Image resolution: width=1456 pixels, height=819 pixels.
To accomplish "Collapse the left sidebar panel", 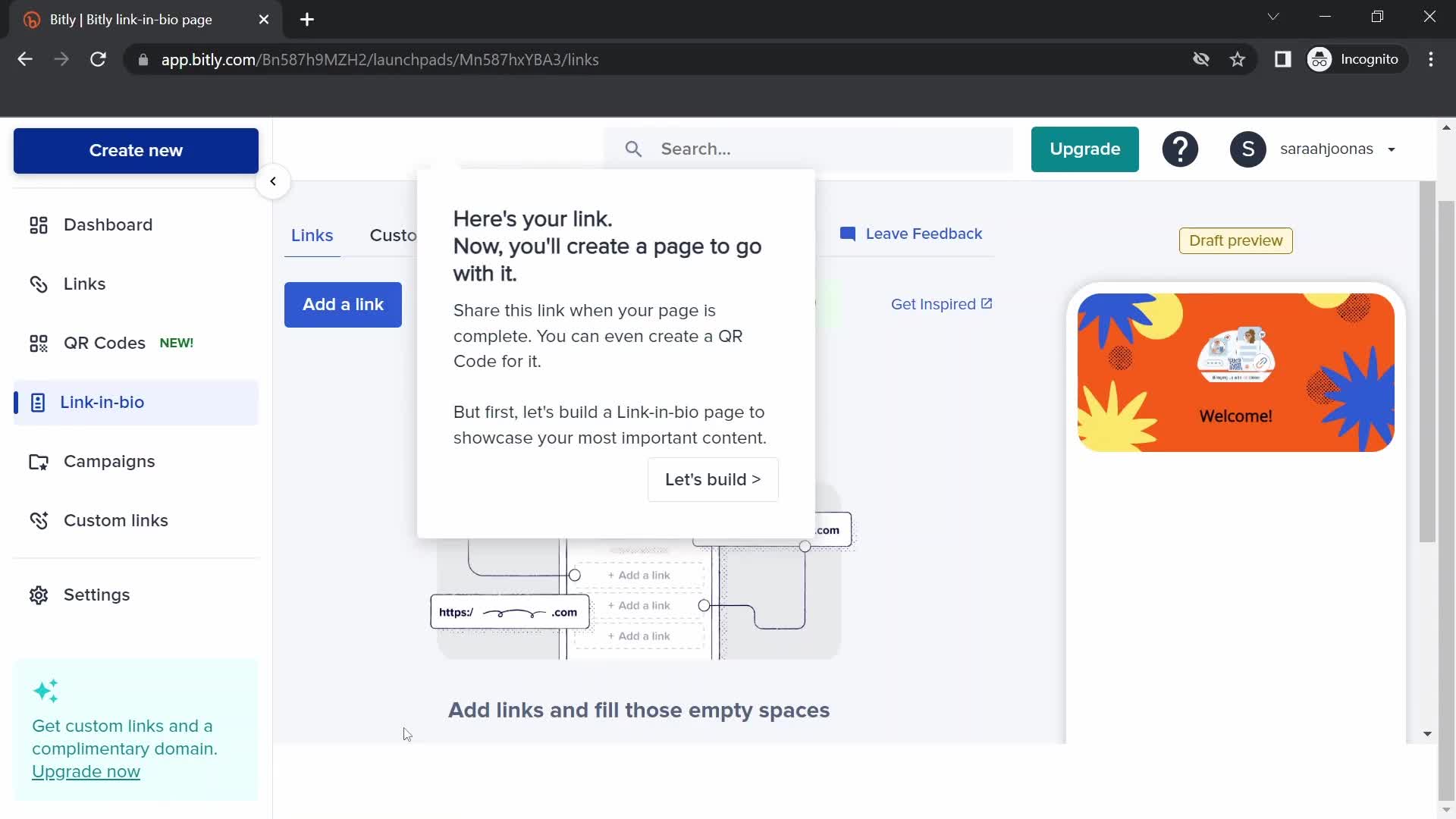I will click(x=272, y=180).
